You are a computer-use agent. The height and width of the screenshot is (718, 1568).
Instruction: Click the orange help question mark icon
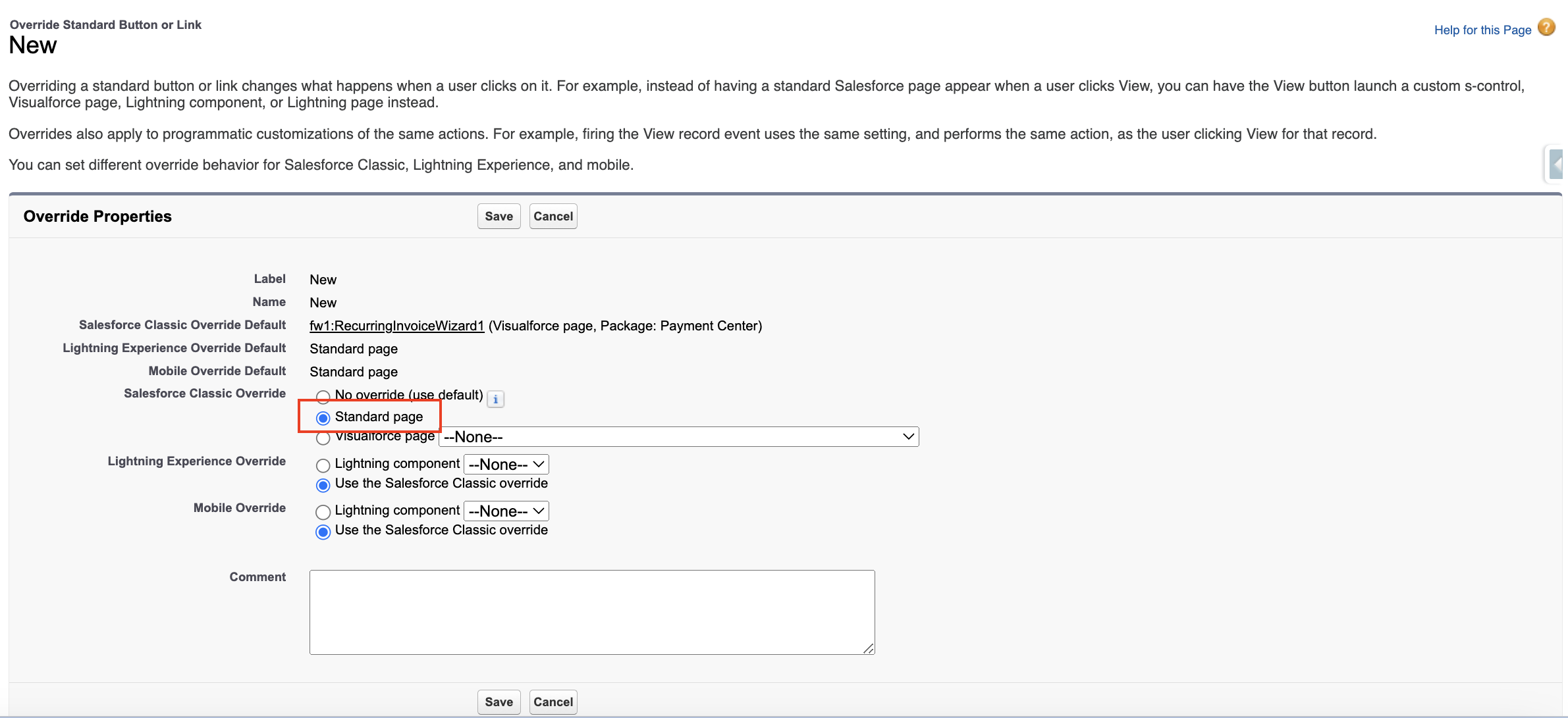pos(1546,28)
